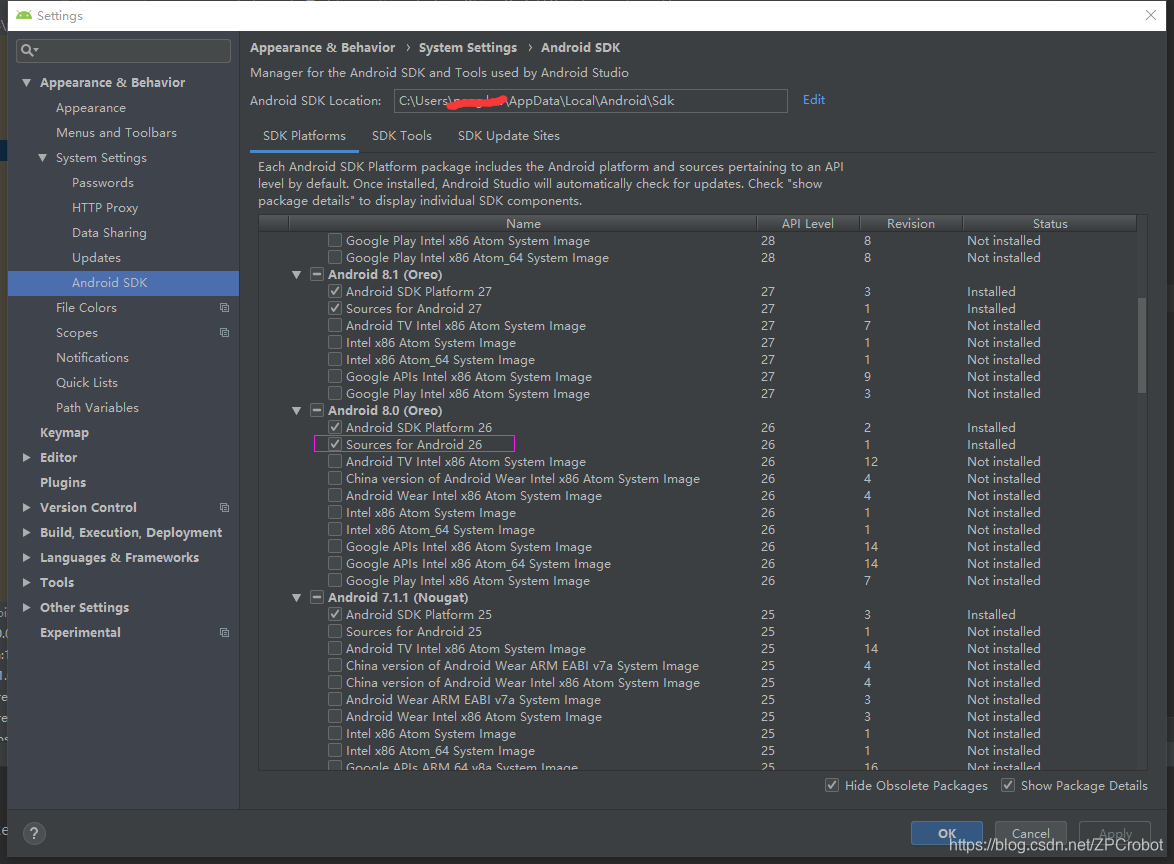1174x864 pixels.
Task: Click the Apply button
Action: (1115, 833)
